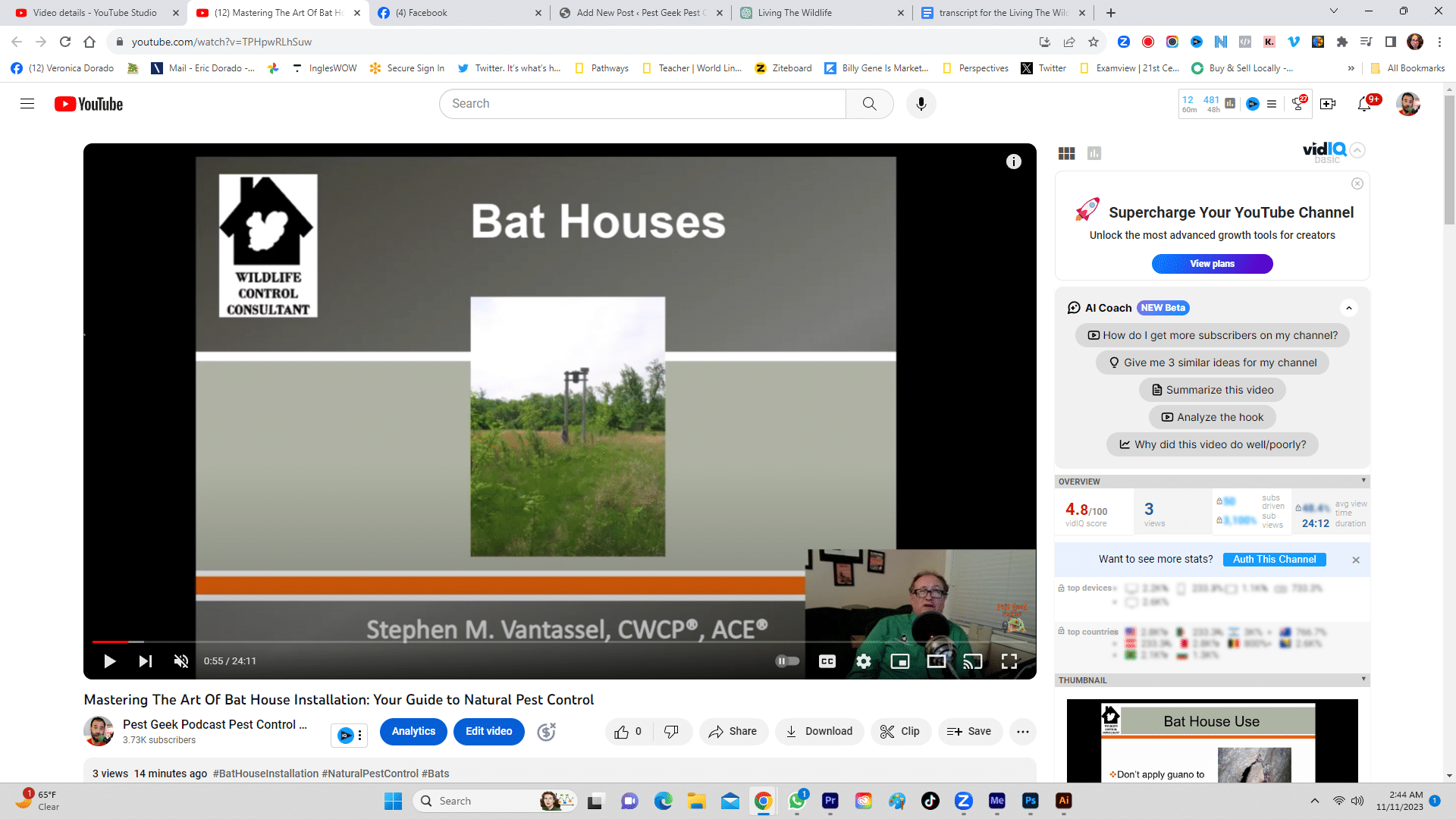Open the YouTube hamburger menu
Image resolution: width=1456 pixels, height=819 pixels.
tap(27, 104)
